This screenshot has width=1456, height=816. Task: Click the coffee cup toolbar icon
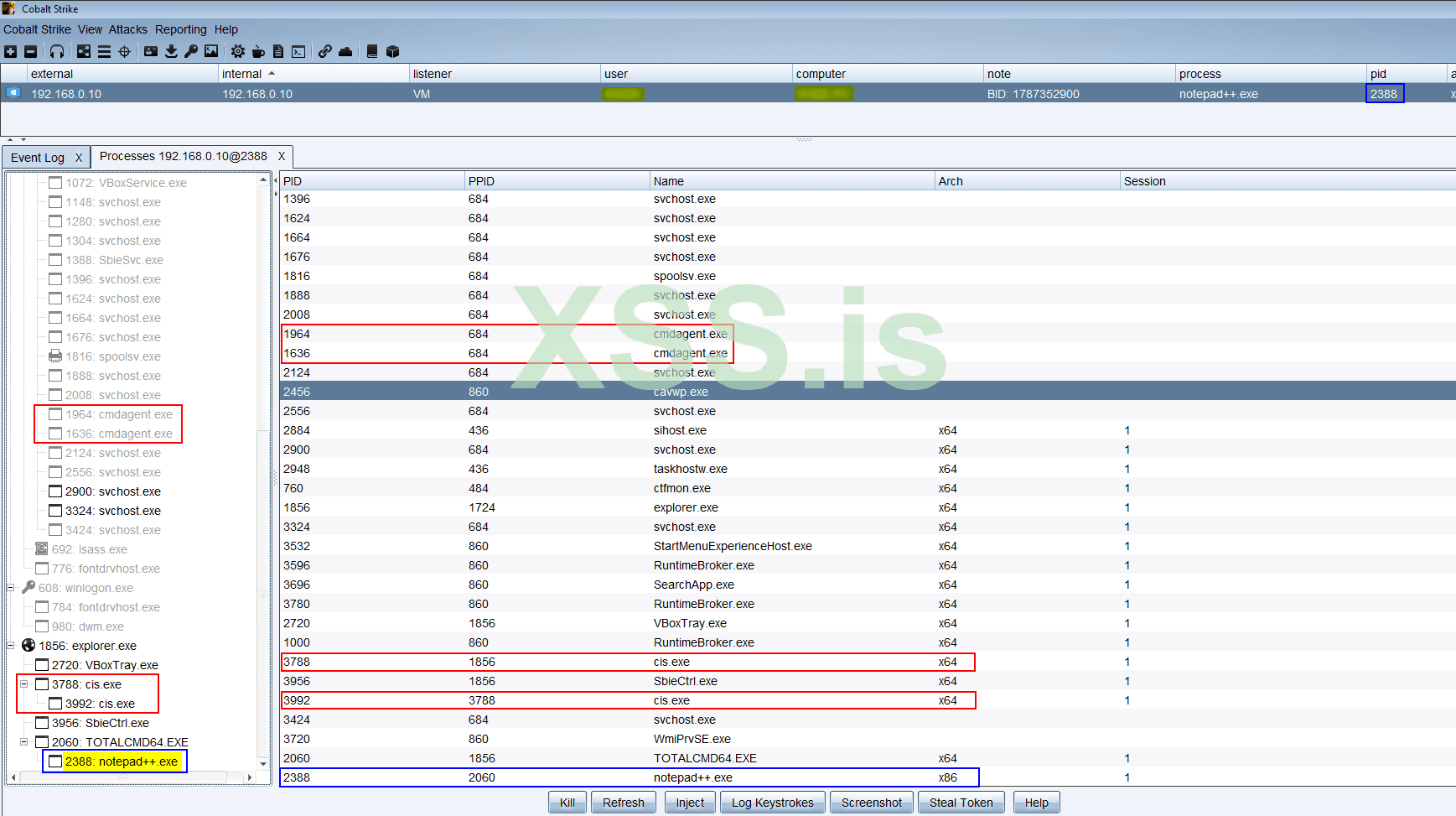coord(258,52)
